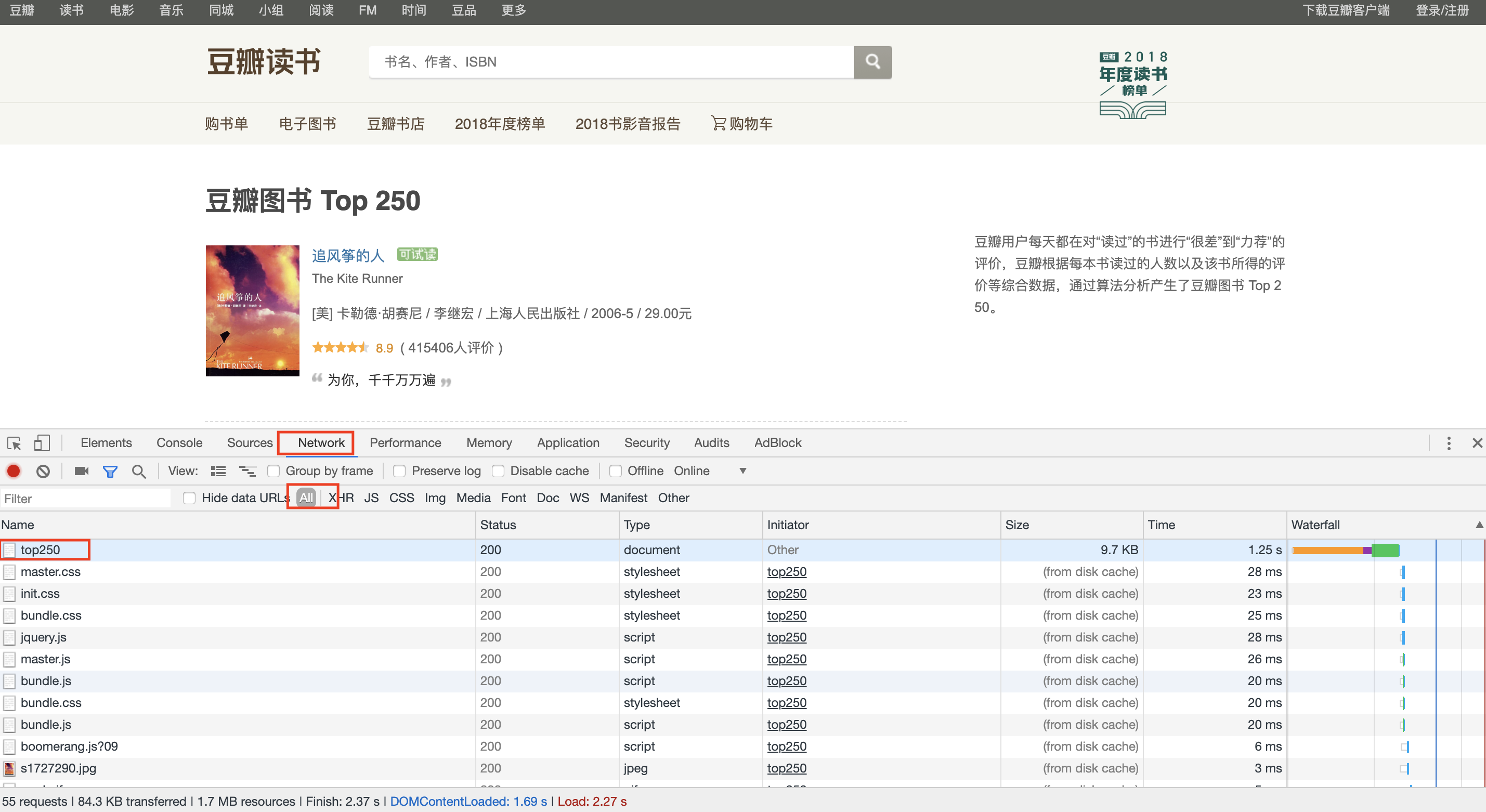The image size is (1486, 812).
Task: Select the jquery.js request row
Action: pos(742,637)
